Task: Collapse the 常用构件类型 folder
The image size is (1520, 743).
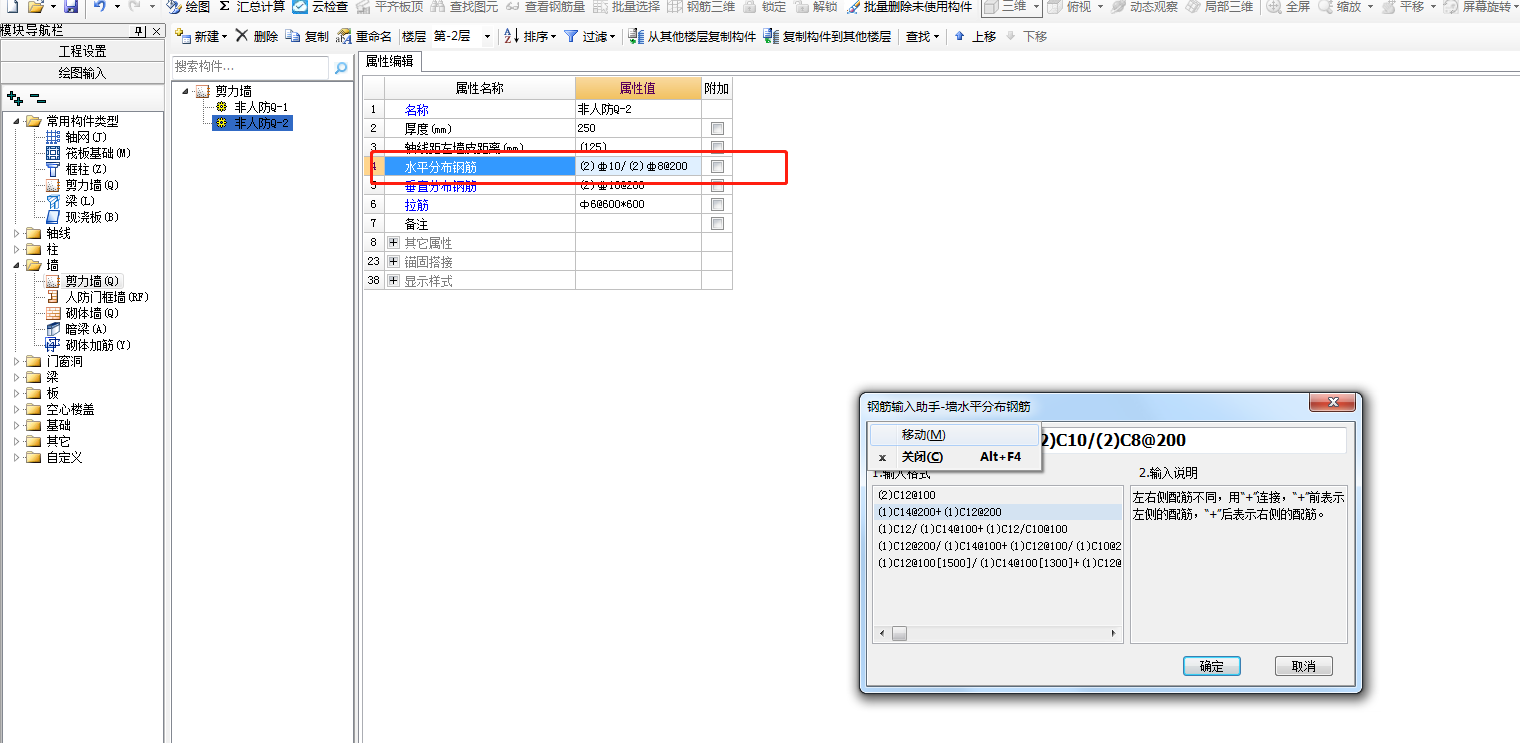Action: coord(17,121)
